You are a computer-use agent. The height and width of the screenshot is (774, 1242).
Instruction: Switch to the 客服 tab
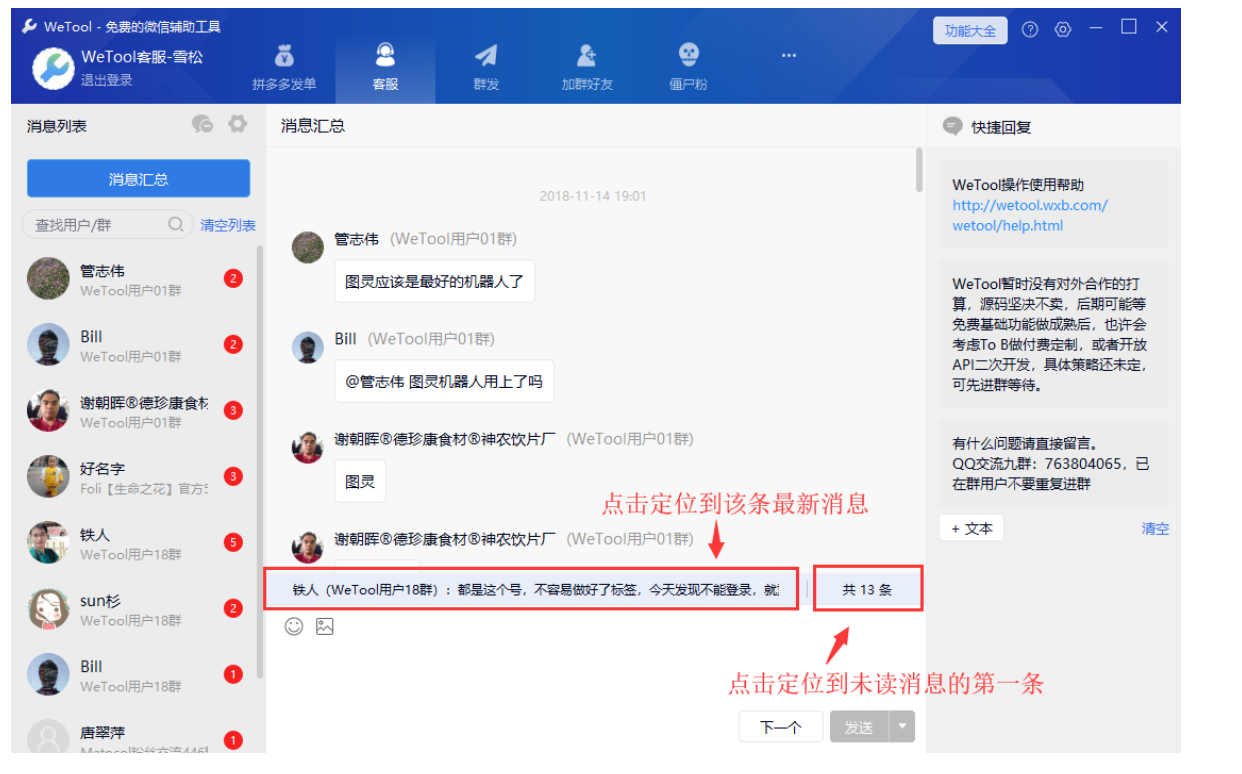[x=385, y=67]
